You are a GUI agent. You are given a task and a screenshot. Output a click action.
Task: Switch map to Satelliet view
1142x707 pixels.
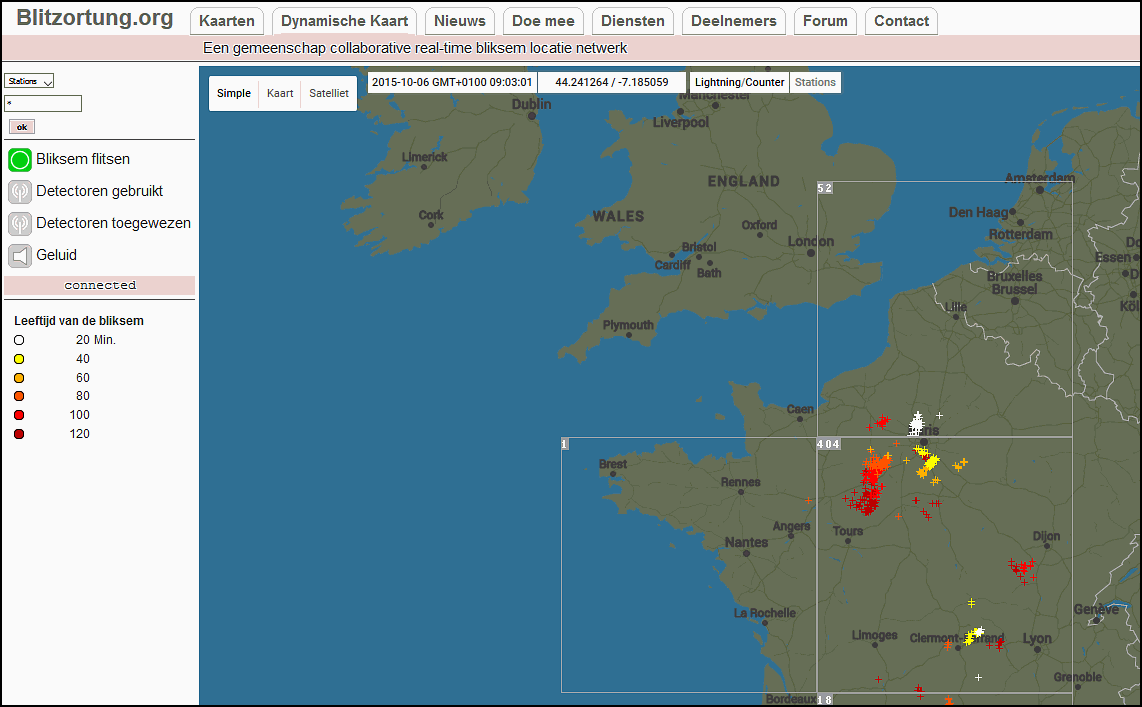(328, 93)
